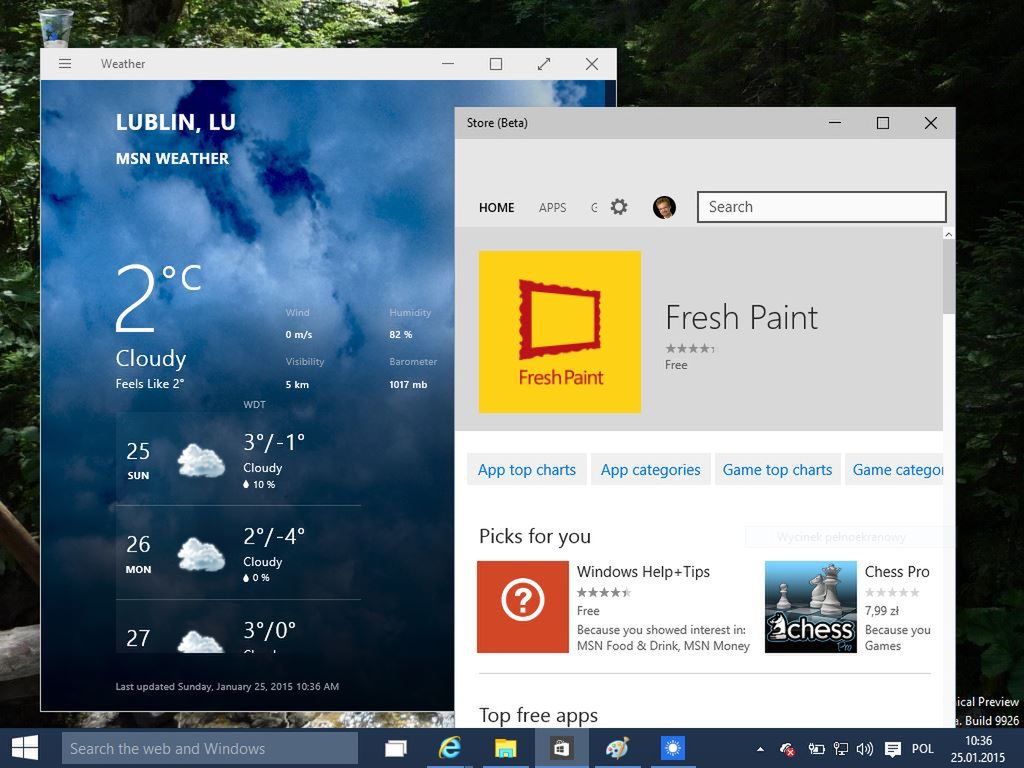Open the Fresh Paint app tile
The image size is (1024, 768).
(x=560, y=332)
